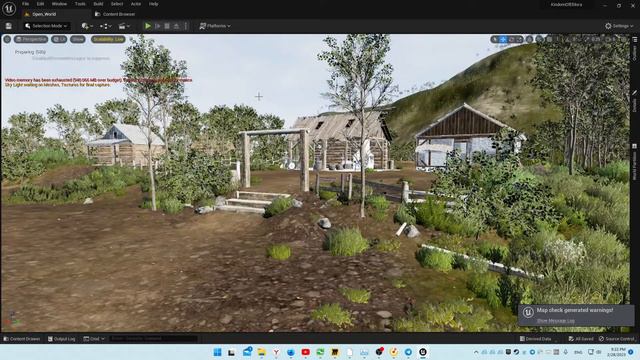Open the Content Drawer
This screenshot has width=640, height=360.
(x=22, y=339)
